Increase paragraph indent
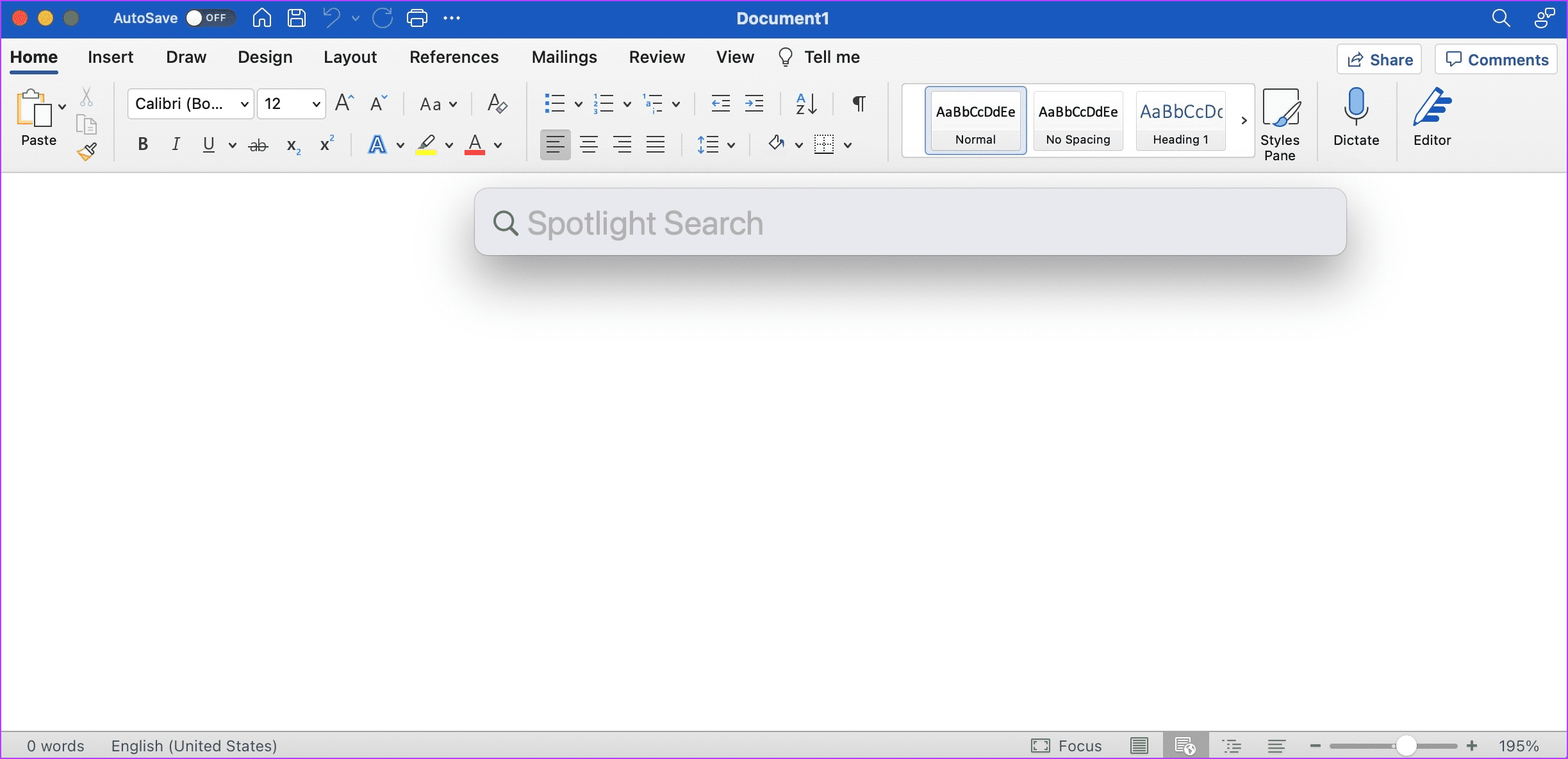This screenshot has height=759, width=1568. coord(754,103)
